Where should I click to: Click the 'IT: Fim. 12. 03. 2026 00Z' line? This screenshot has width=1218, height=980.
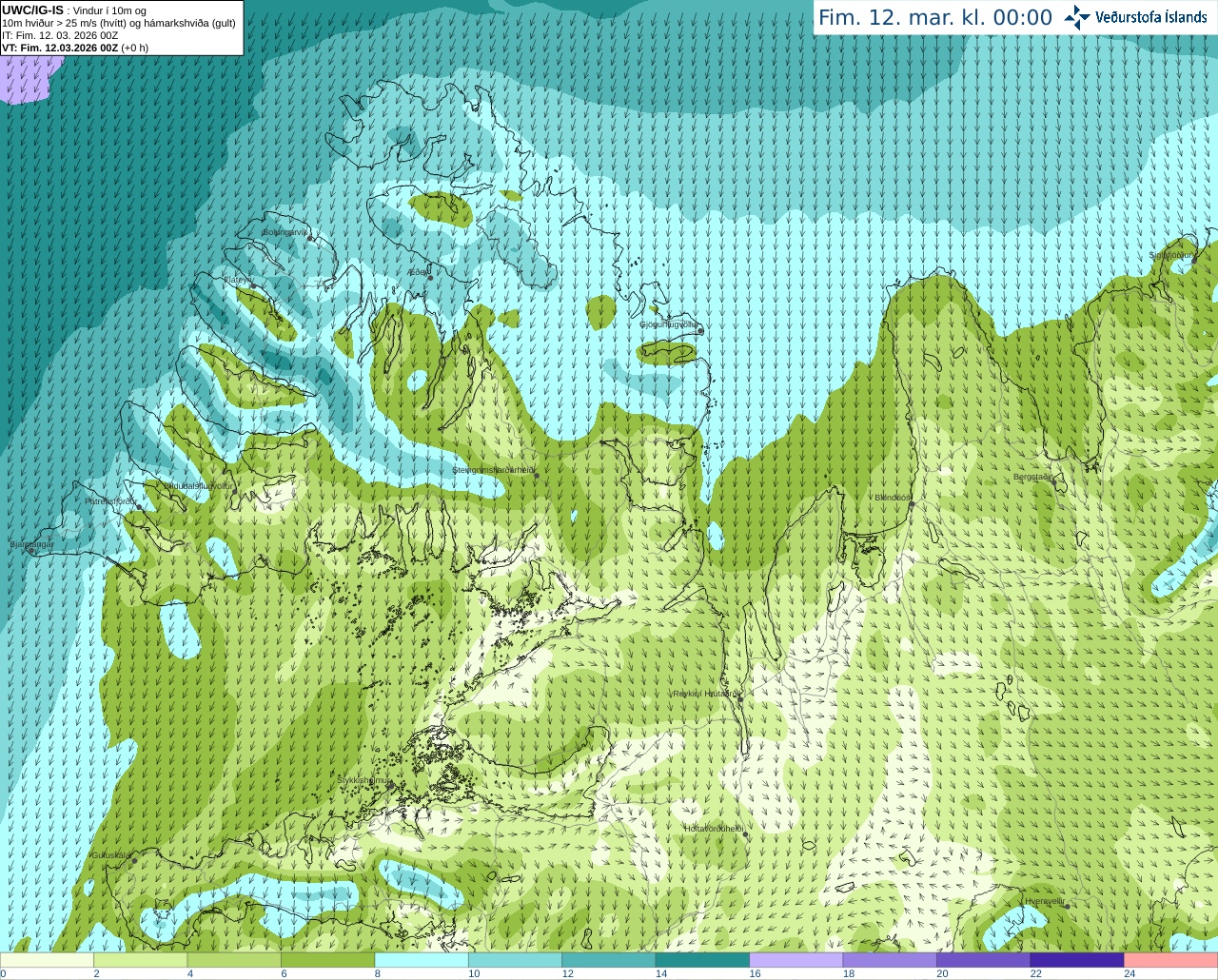point(60,35)
